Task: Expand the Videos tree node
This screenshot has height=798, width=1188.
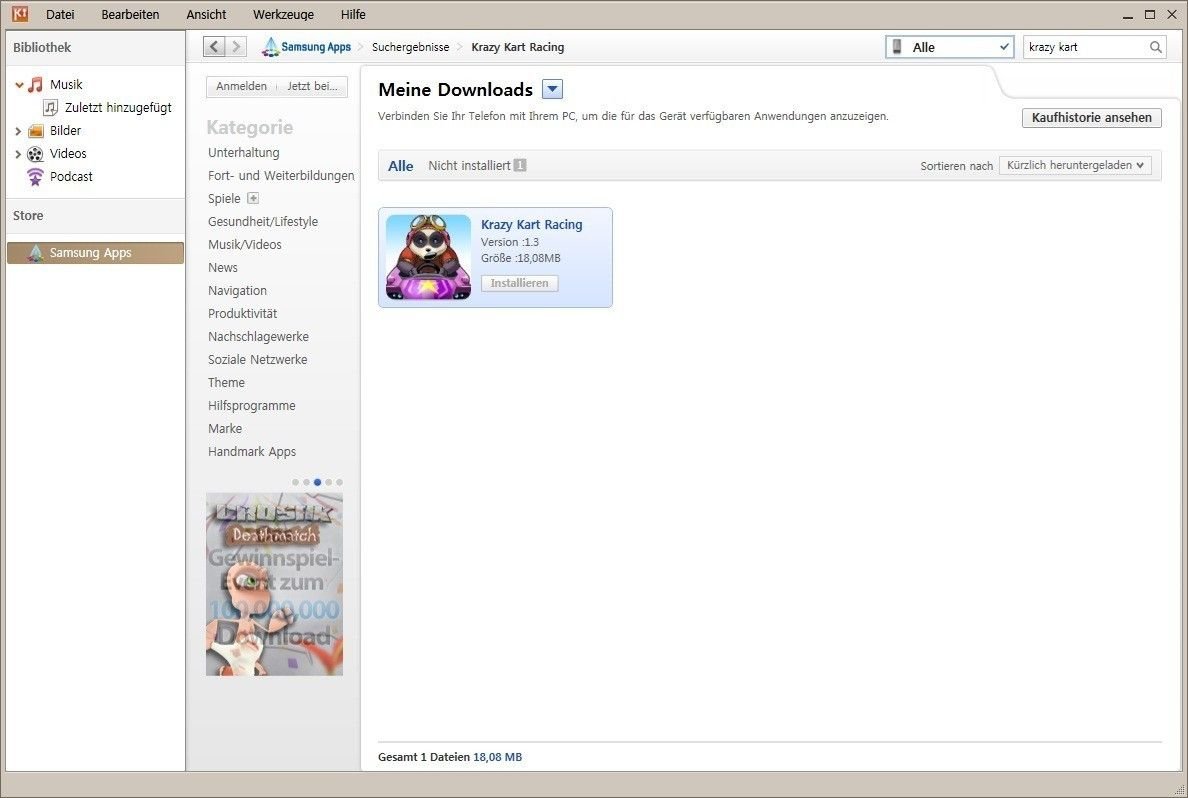Action: (18, 154)
